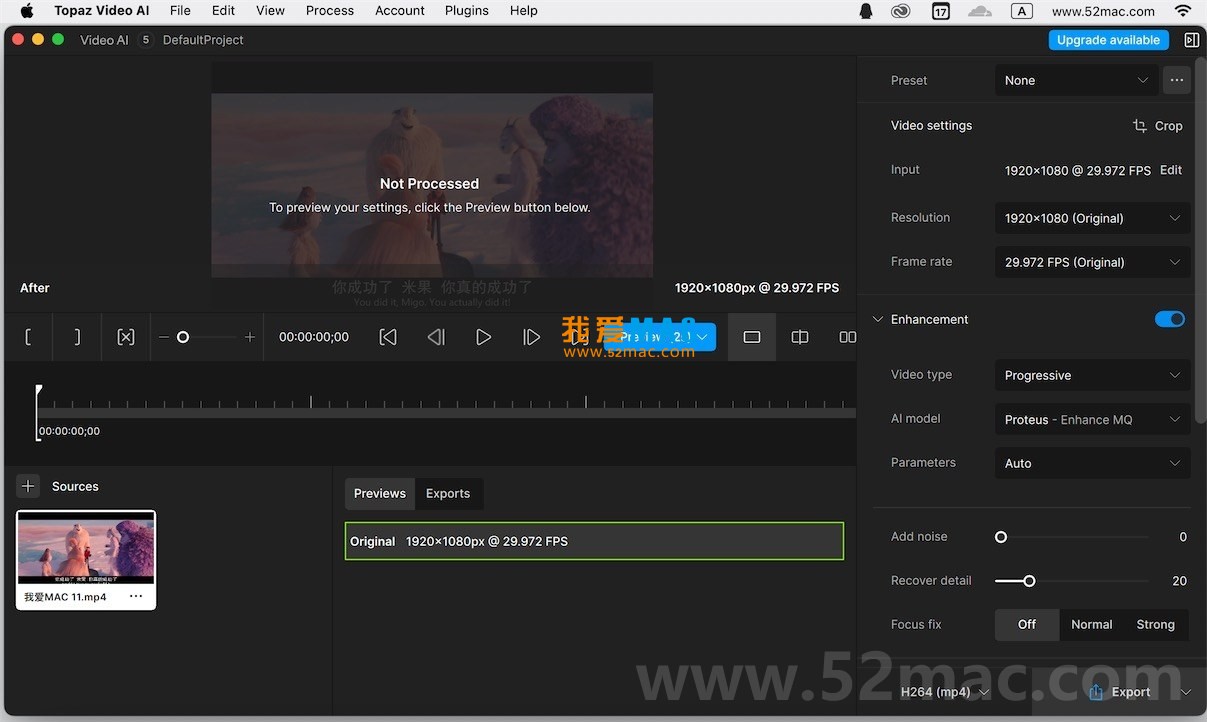
Task: Switch to the Exports tab
Action: (x=448, y=493)
